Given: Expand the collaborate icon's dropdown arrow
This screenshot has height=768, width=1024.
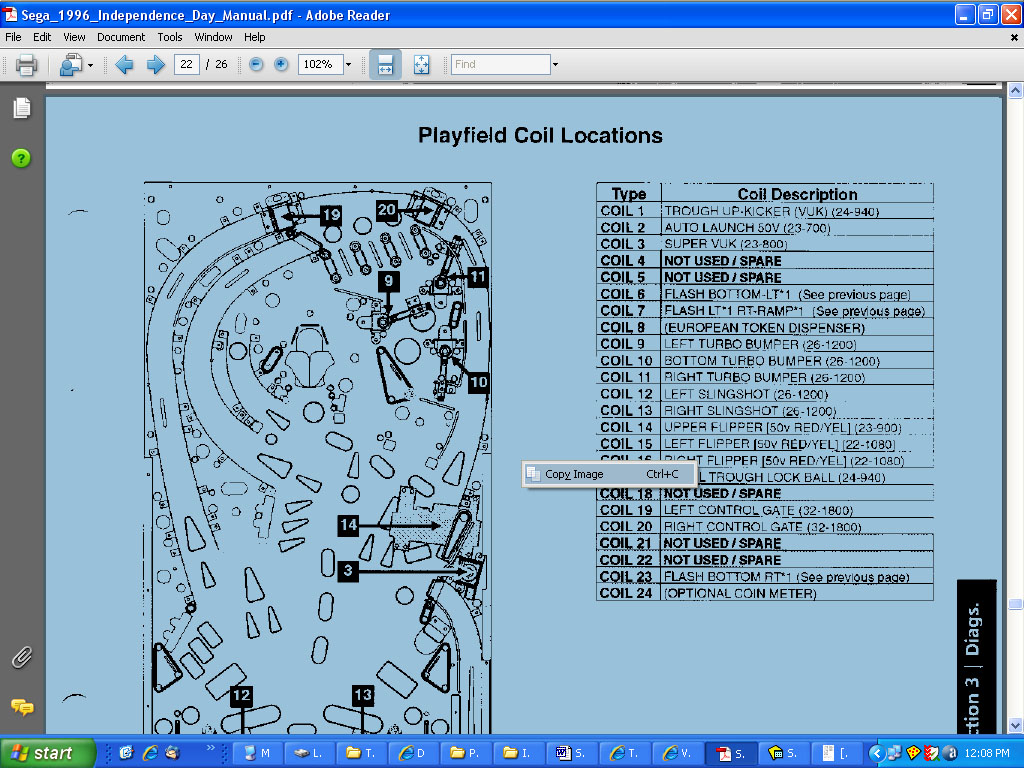Looking at the screenshot, I should click(x=90, y=66).
